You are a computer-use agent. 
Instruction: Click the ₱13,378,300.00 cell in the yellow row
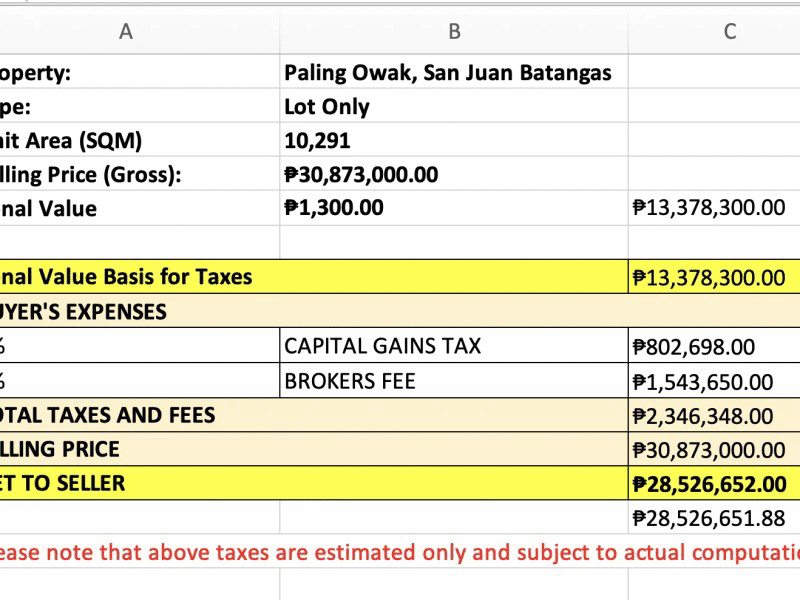tap(709, 278)
